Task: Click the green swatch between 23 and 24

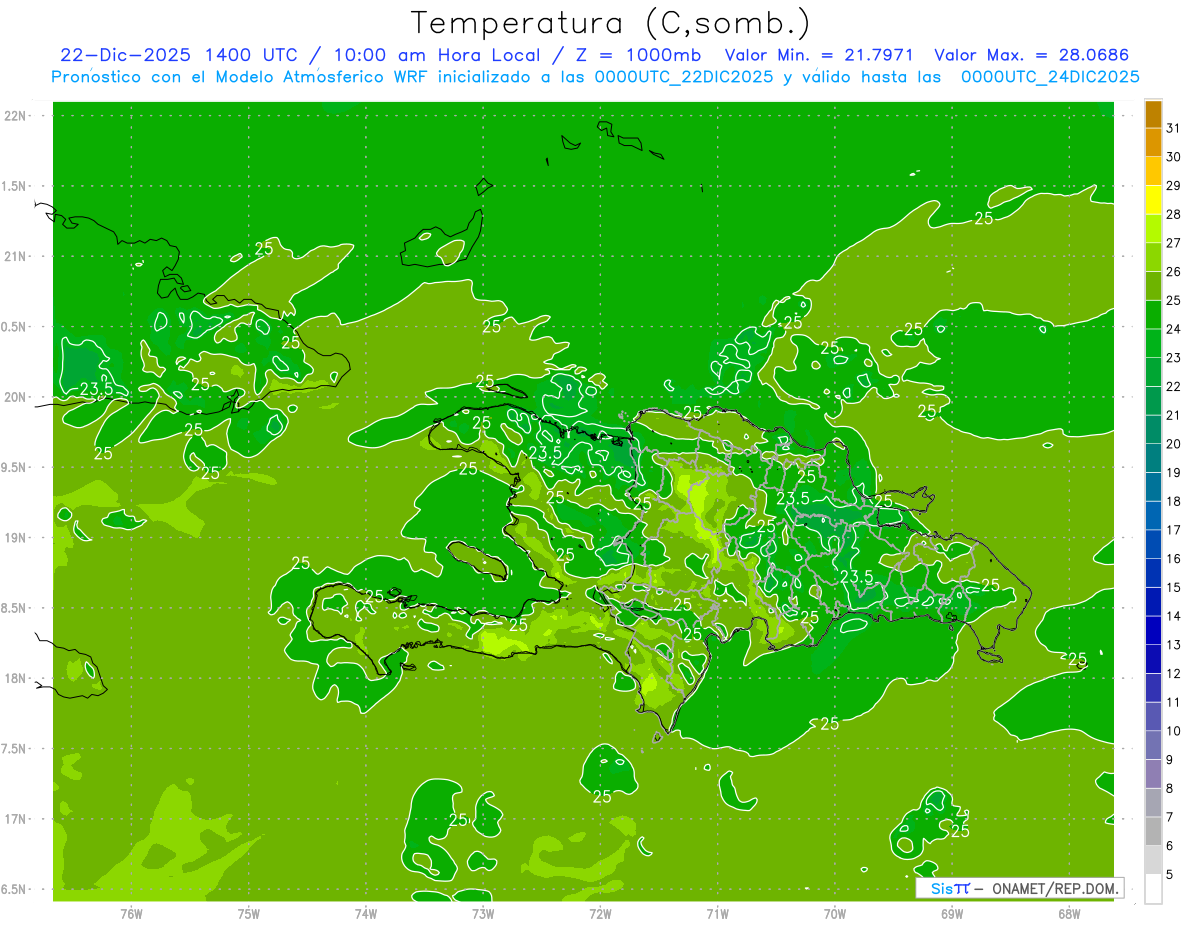Action: pyautogui.click(x=1153, y=343)
